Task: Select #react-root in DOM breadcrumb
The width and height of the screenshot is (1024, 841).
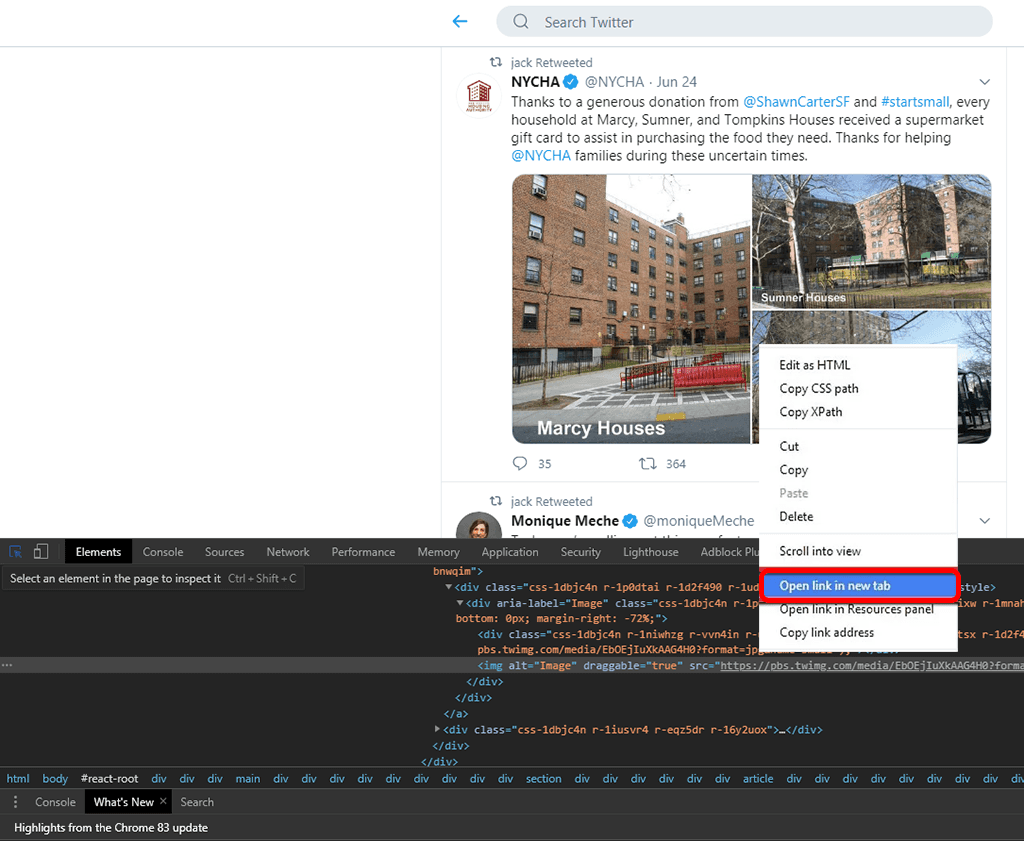Action: pyautogui.click(x=109, y=778)
